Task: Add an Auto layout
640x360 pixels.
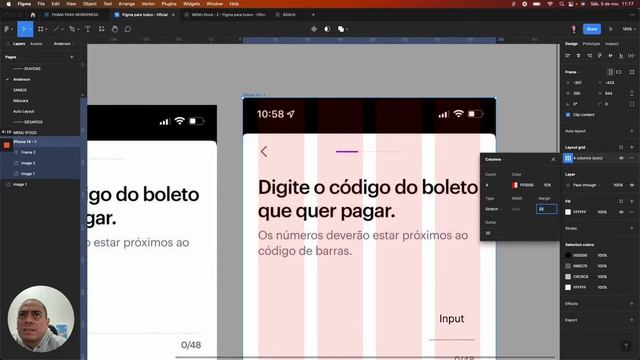Action: [x=632, y=131]
